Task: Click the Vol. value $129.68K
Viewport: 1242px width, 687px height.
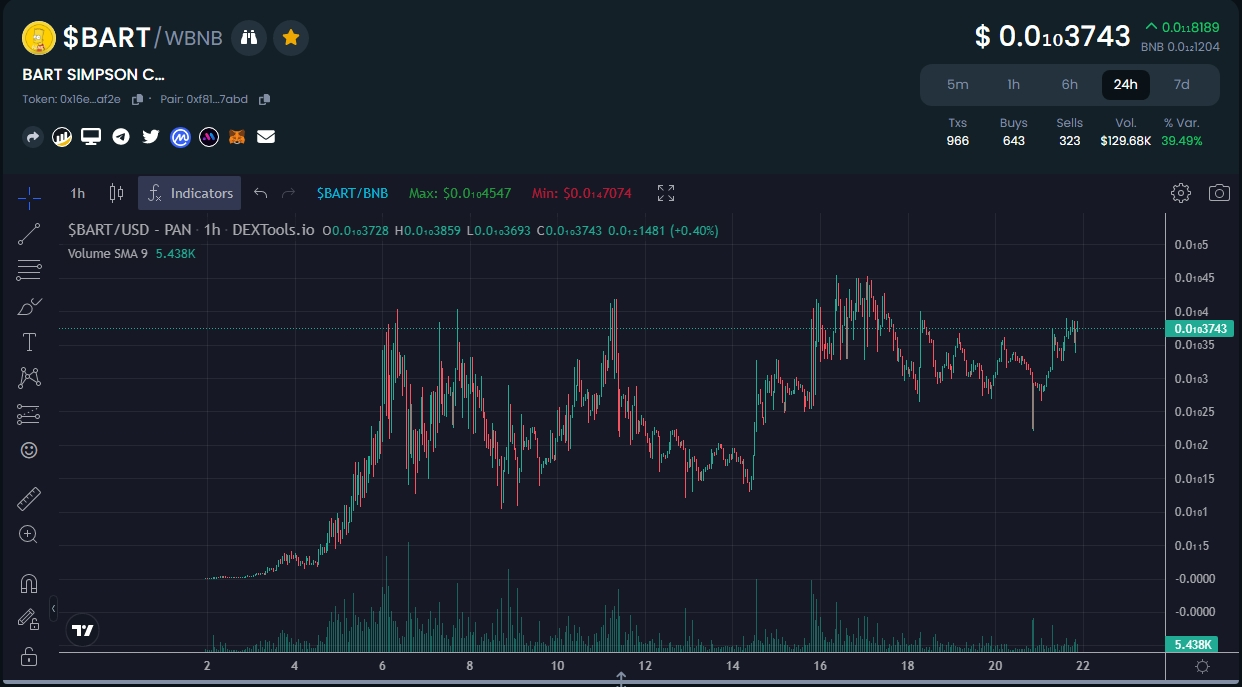Action: pos(1126,141)
